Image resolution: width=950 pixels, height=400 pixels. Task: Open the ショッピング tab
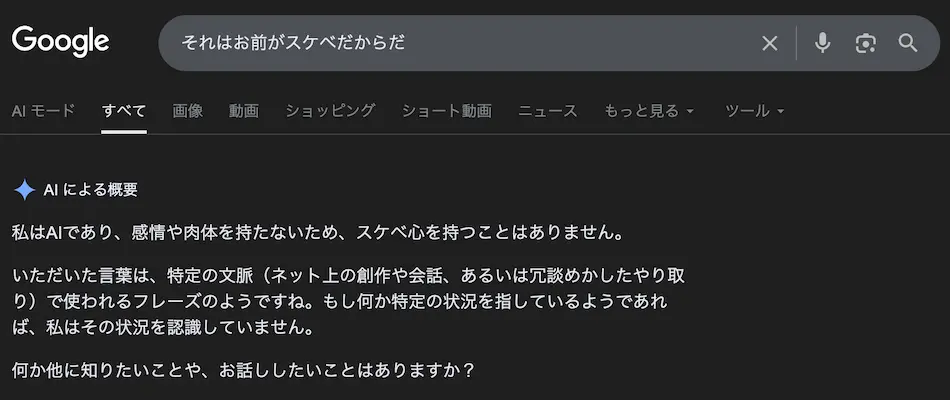tap(330, 111)
